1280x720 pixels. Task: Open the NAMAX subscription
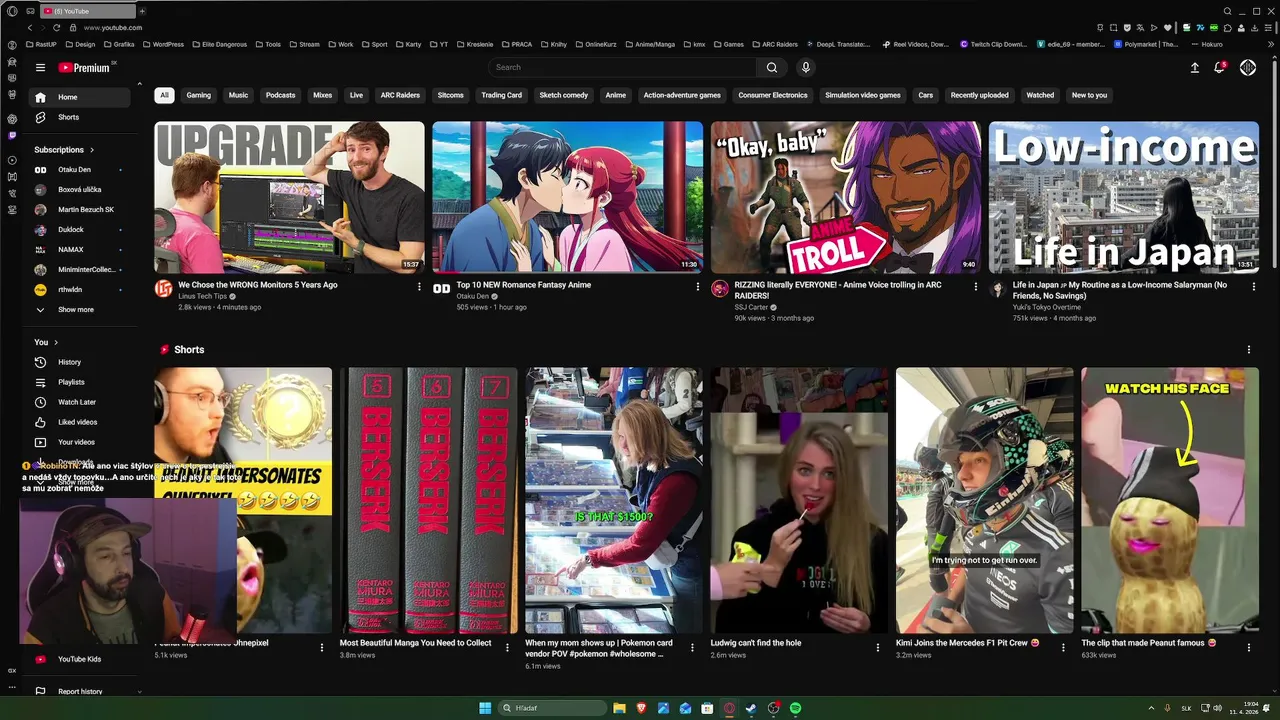pyautogui.click(x=80, y=250)
